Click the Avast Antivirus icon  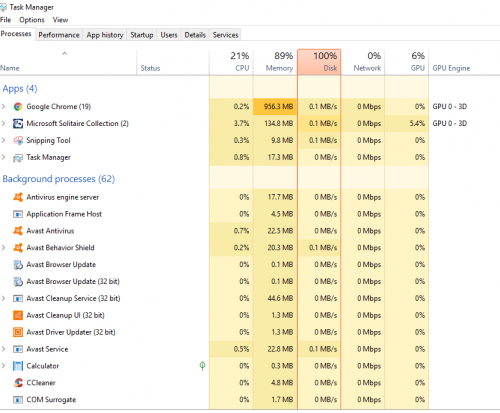tap(18, 231)
